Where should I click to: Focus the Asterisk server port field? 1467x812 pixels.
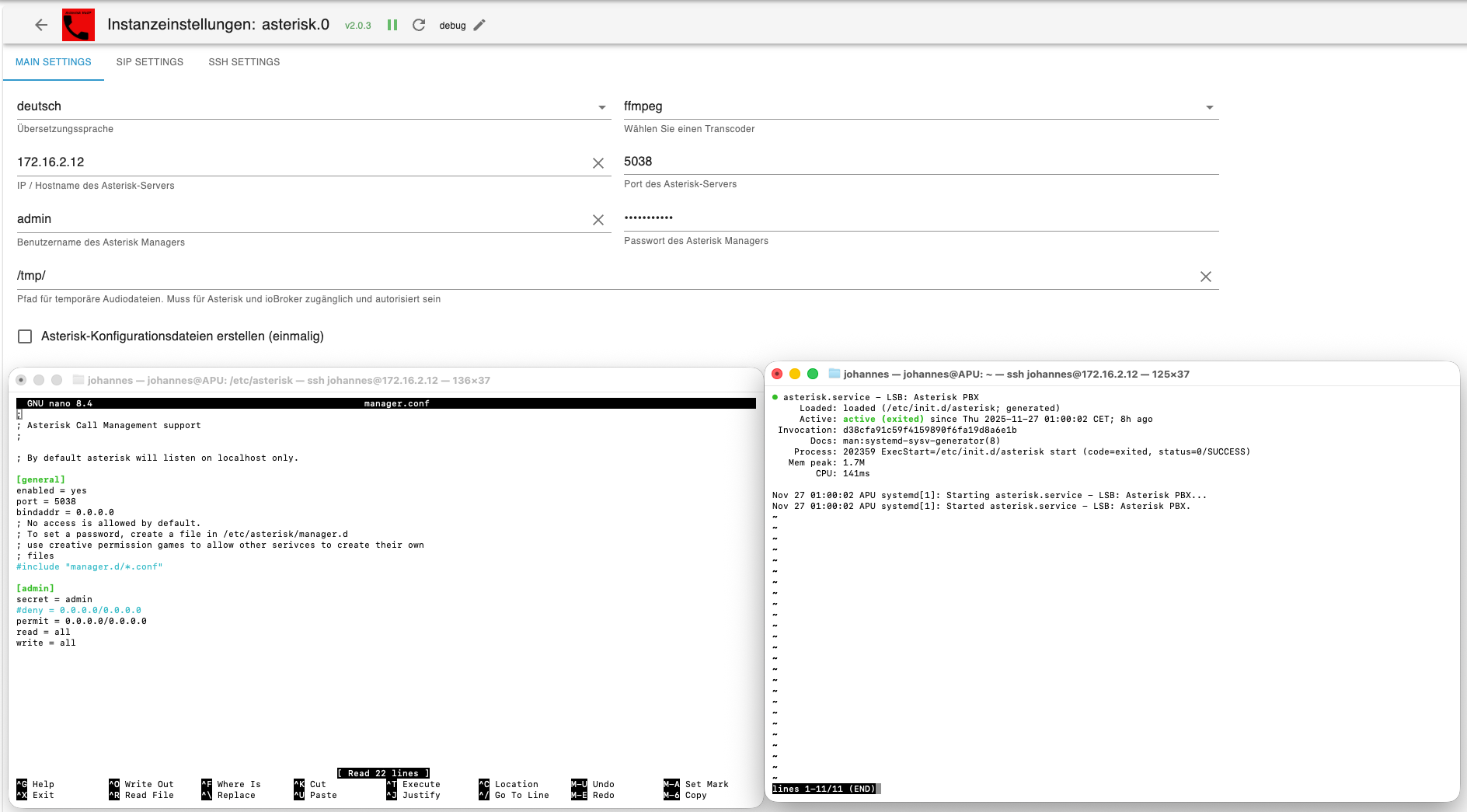coord(922,162)
